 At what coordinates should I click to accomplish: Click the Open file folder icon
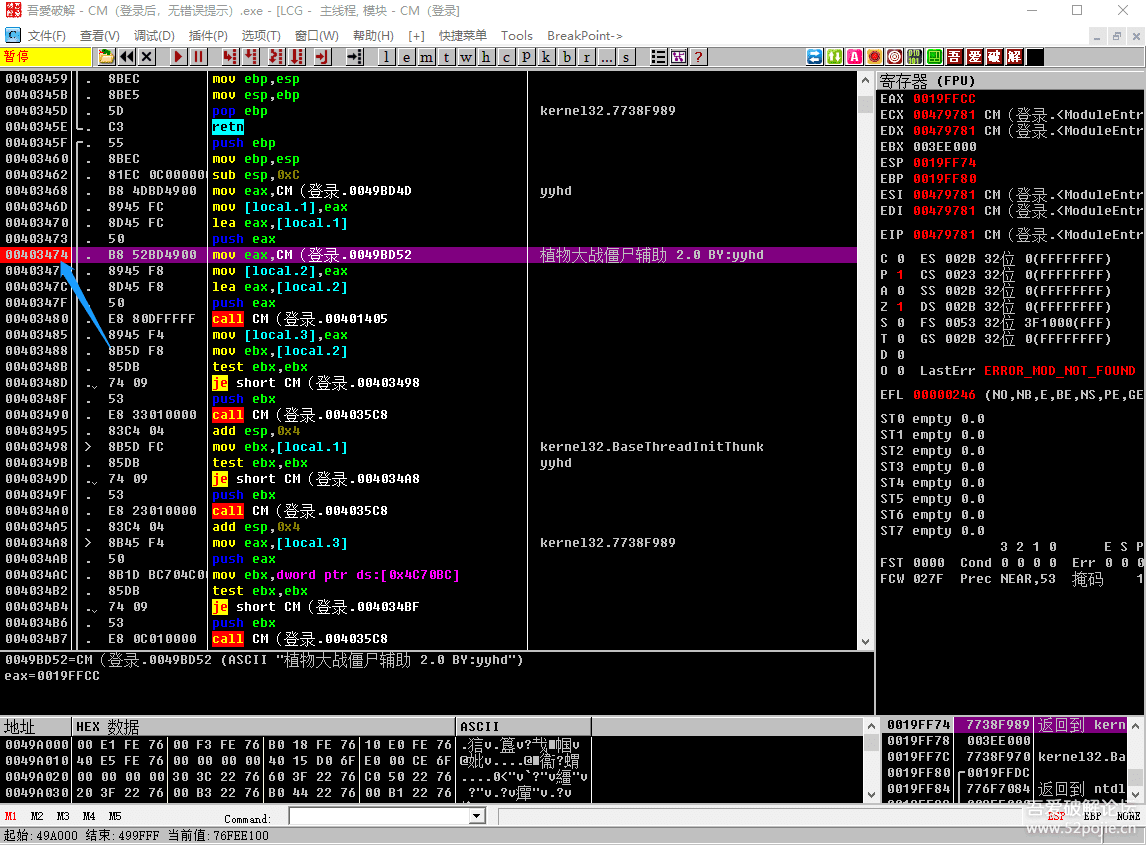coord(108,57)
